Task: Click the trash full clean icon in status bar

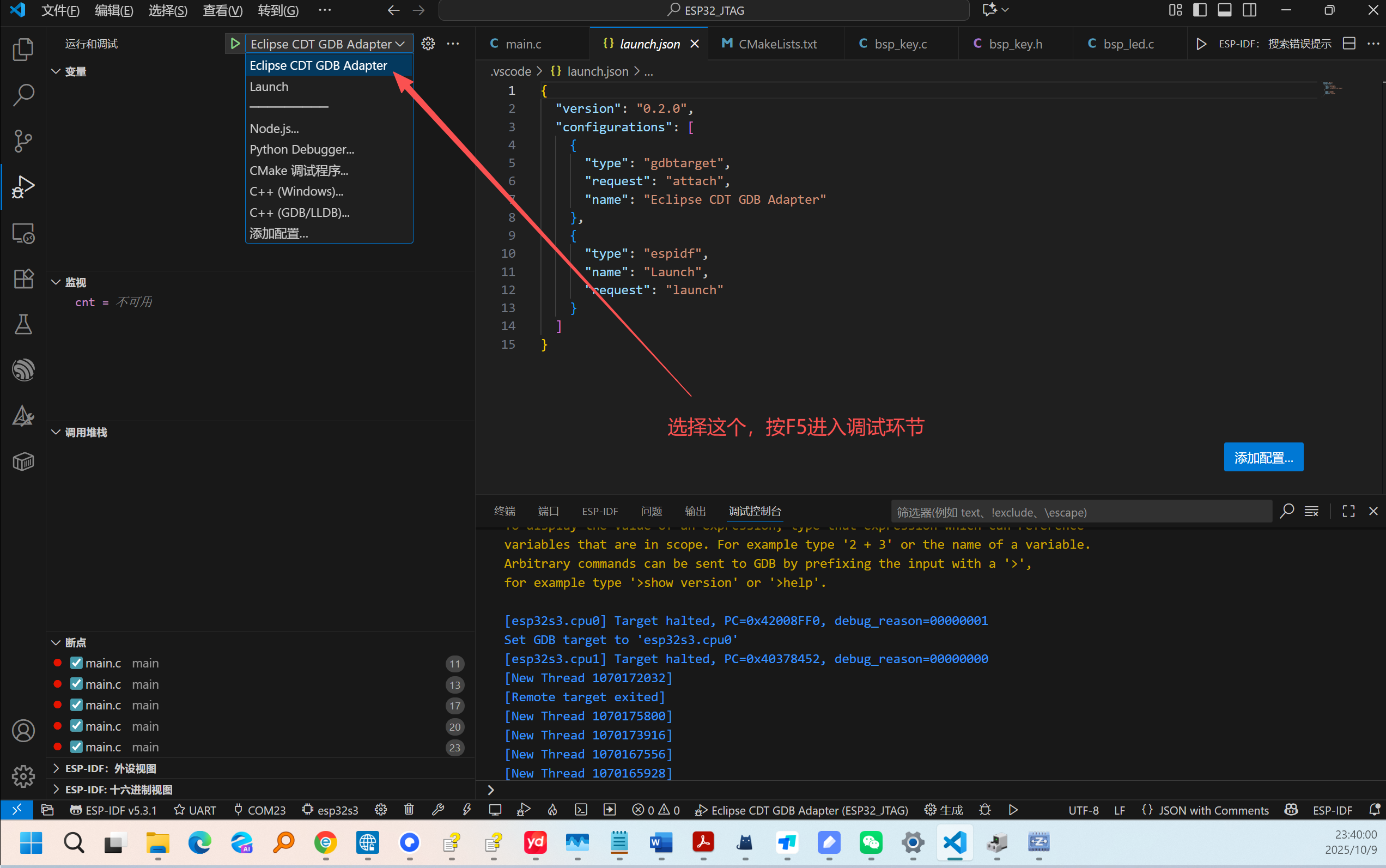Action: point(409,810)
